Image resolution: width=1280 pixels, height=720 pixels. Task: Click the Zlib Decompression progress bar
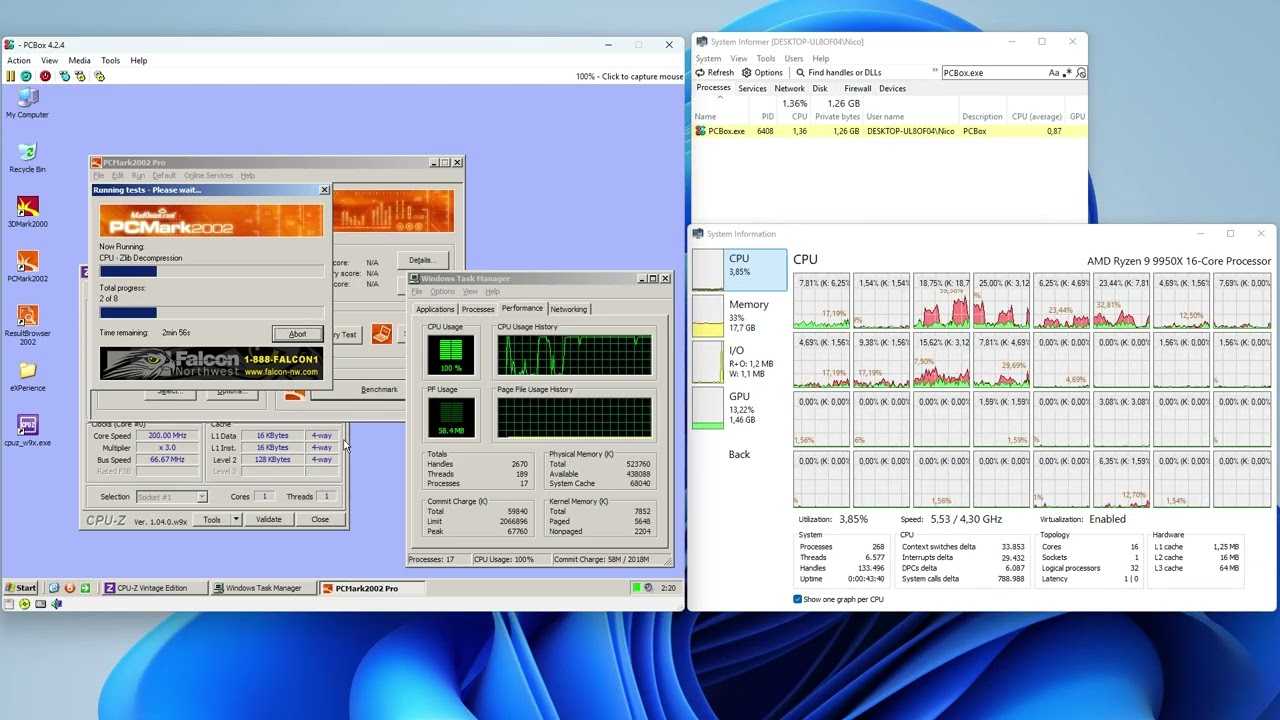click(x=211, y=271)
